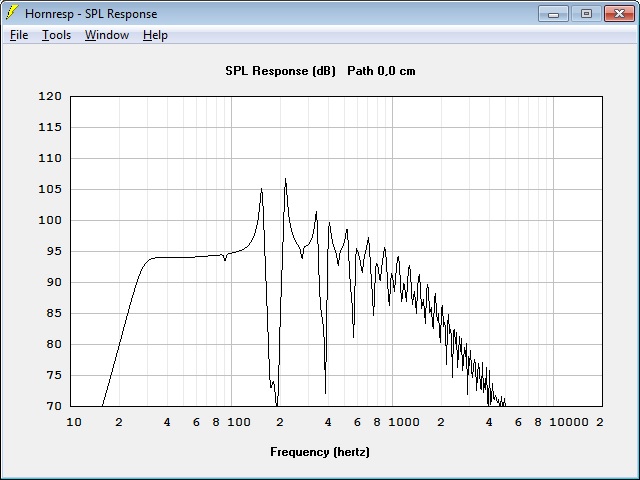Click the 80 dB axis label
Screen dimensions: 640x480
53,344
